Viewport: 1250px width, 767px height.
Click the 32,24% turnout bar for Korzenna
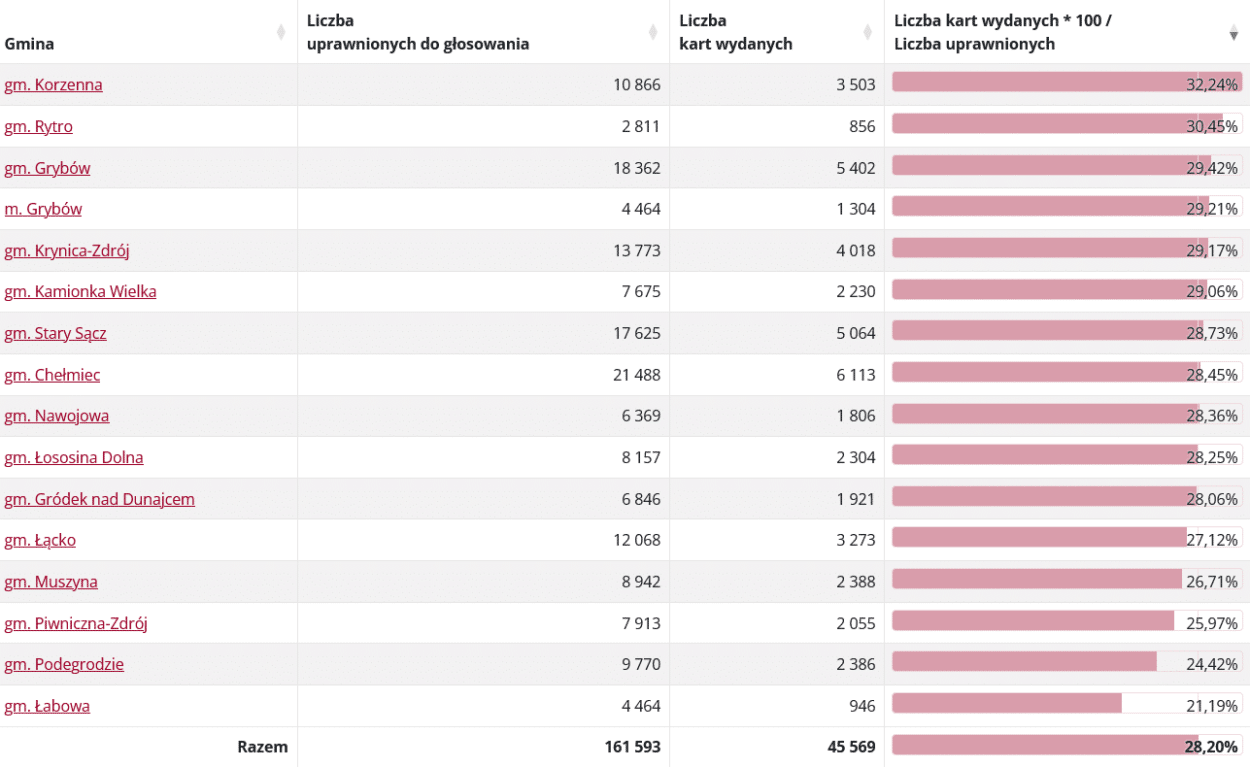tap(1066, 82)
